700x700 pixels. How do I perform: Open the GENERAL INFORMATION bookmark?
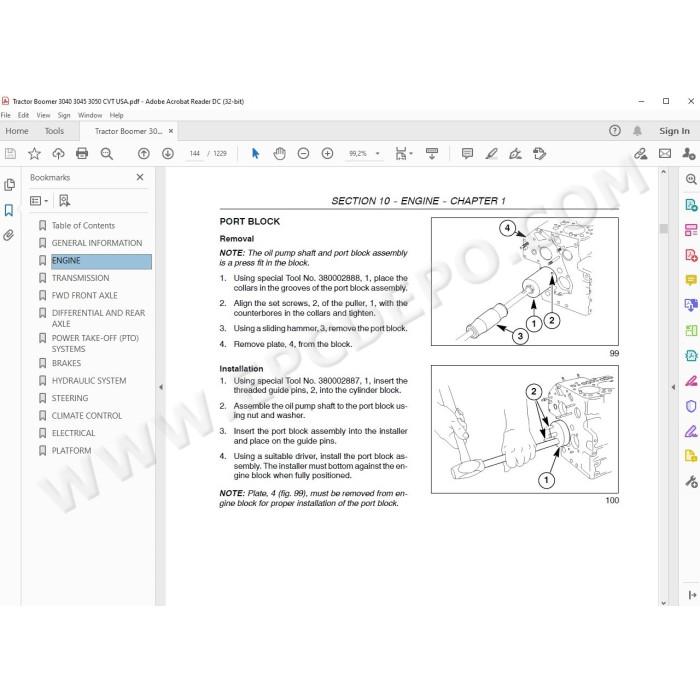pyautogui.click(x=97, y=243)
